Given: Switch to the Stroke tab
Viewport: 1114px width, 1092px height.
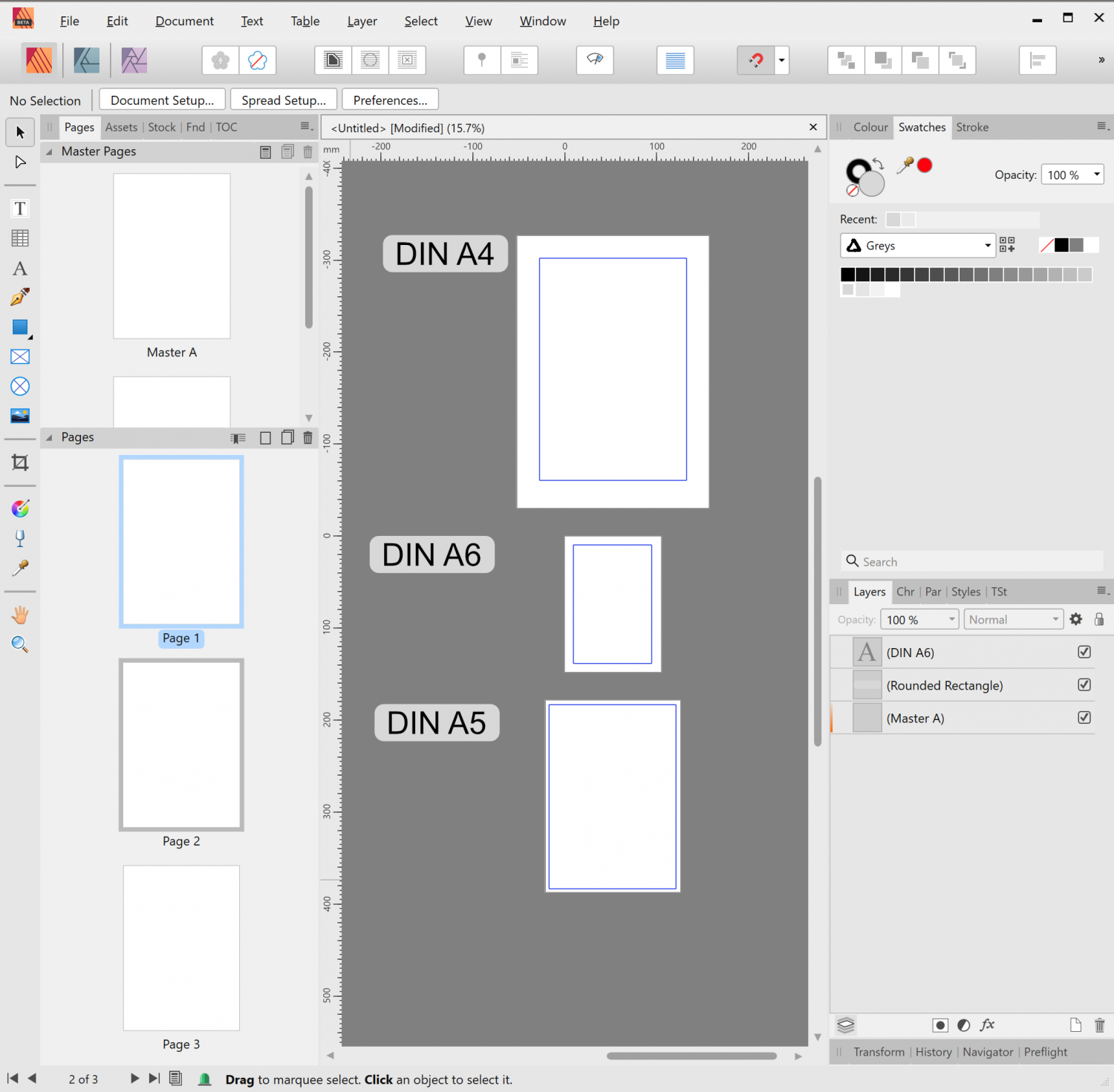Looking at the screenshot, I should [972, 127].
